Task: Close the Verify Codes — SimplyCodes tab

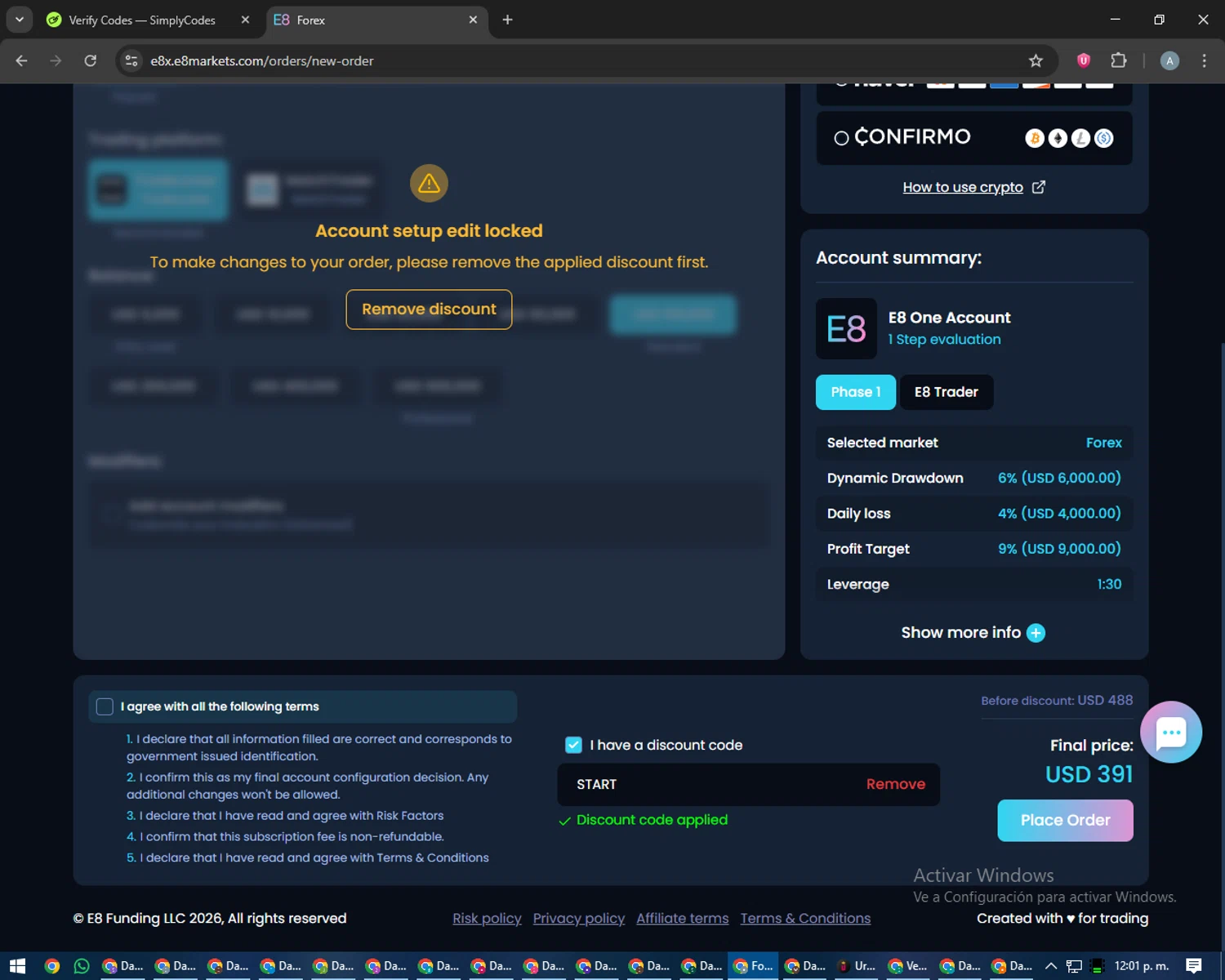Action: (x=245, y=20)
